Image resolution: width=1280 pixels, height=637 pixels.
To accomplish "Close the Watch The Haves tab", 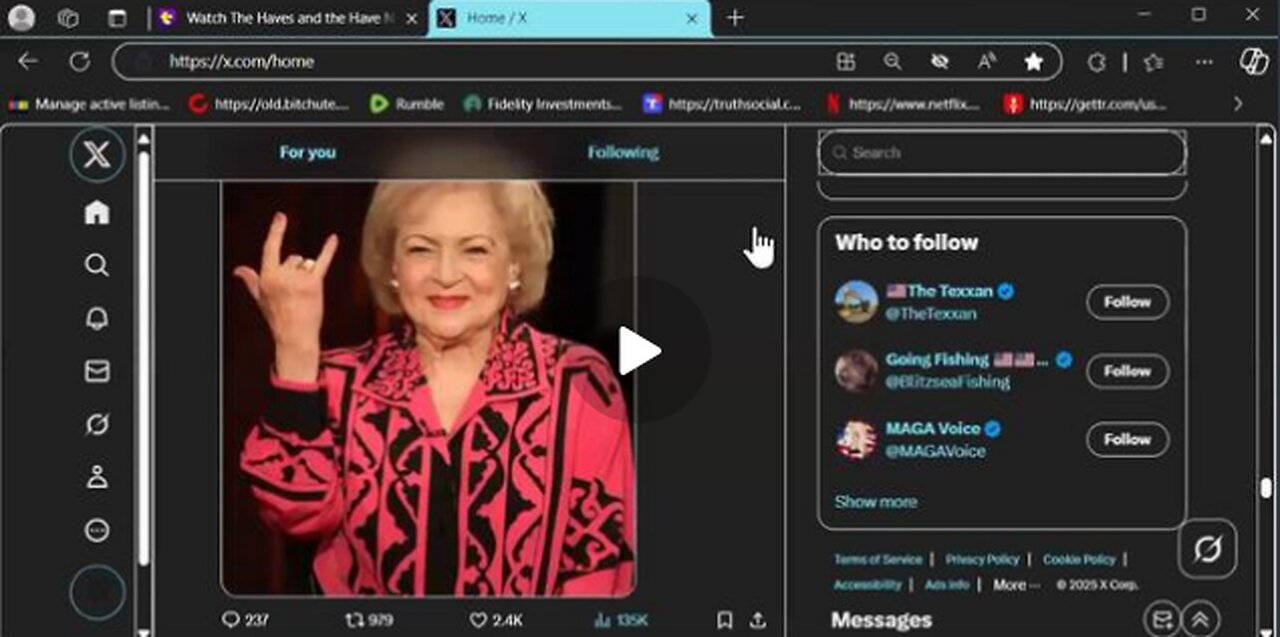I will click(412, 18).
